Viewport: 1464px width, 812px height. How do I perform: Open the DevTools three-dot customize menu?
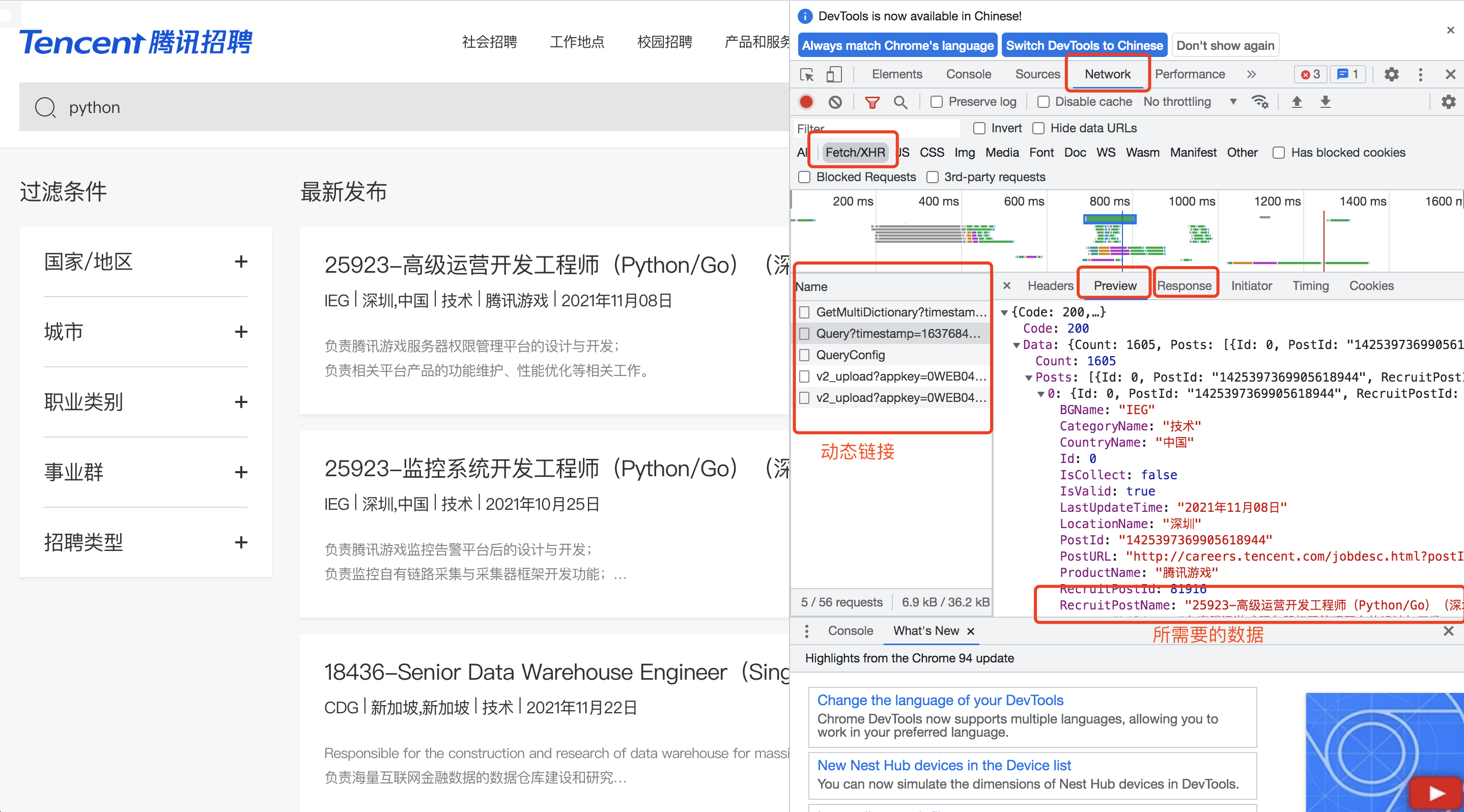[x=1420, y=74]
